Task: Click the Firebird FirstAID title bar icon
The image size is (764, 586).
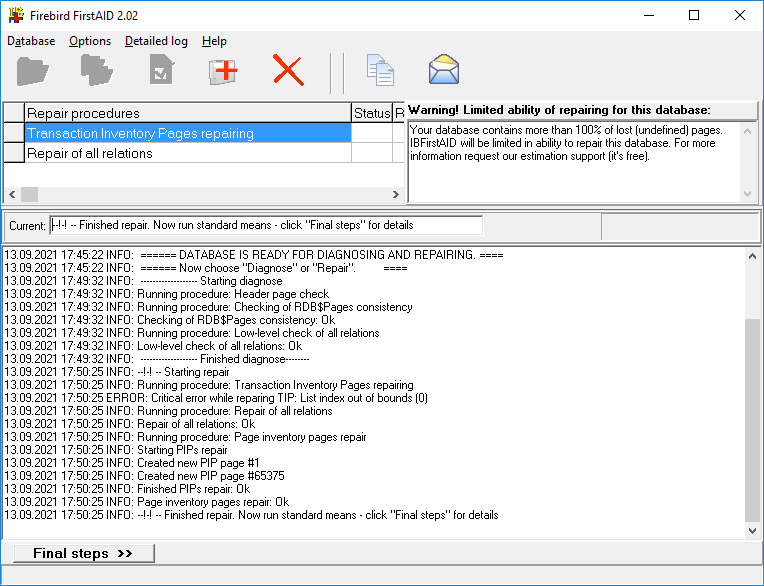Action: pyautogui.click(x=16, y=15)
